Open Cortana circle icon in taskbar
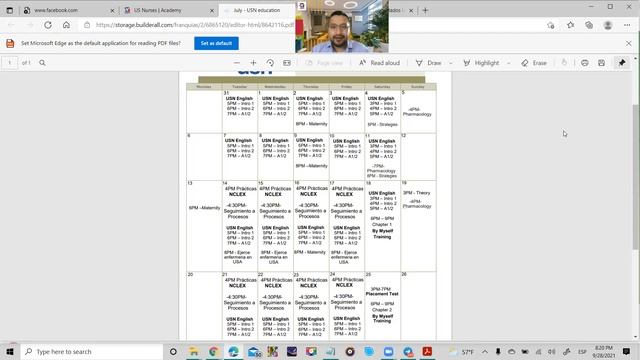Image resolution: width=640 pixels, height=360 pixels. pos(173,351)
